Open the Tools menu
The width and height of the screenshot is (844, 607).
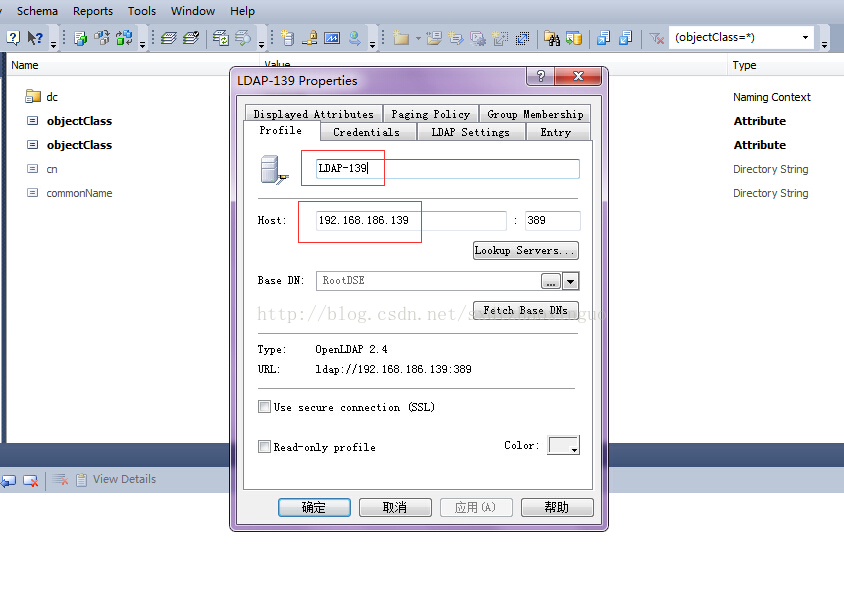click(142, 11)
